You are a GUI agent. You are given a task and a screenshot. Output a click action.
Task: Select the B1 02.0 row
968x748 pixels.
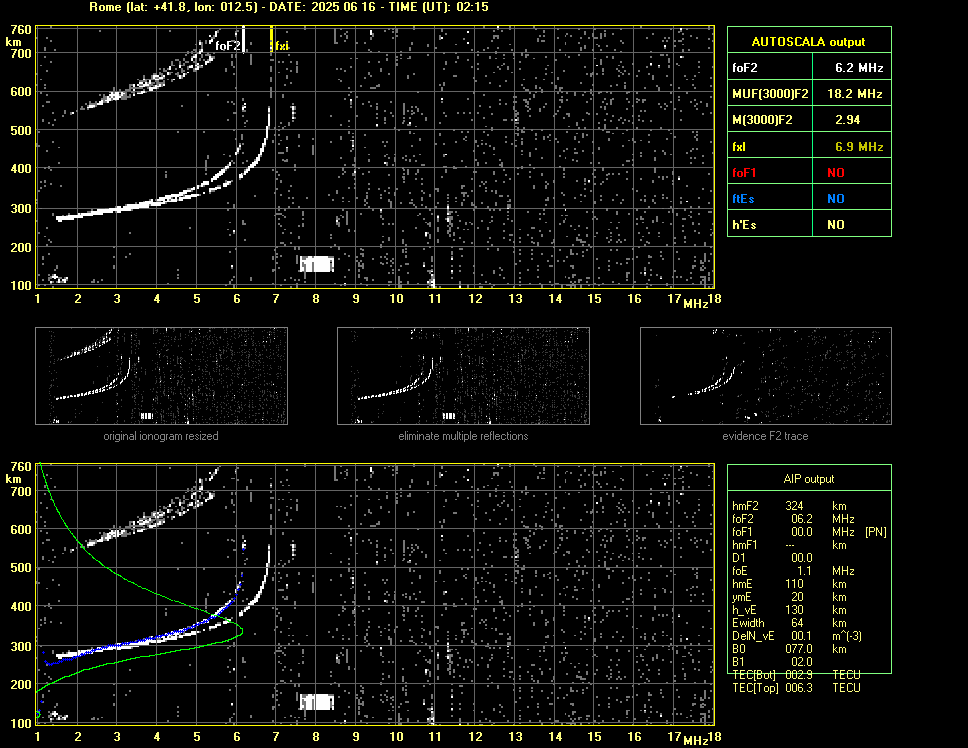[772, 662]
